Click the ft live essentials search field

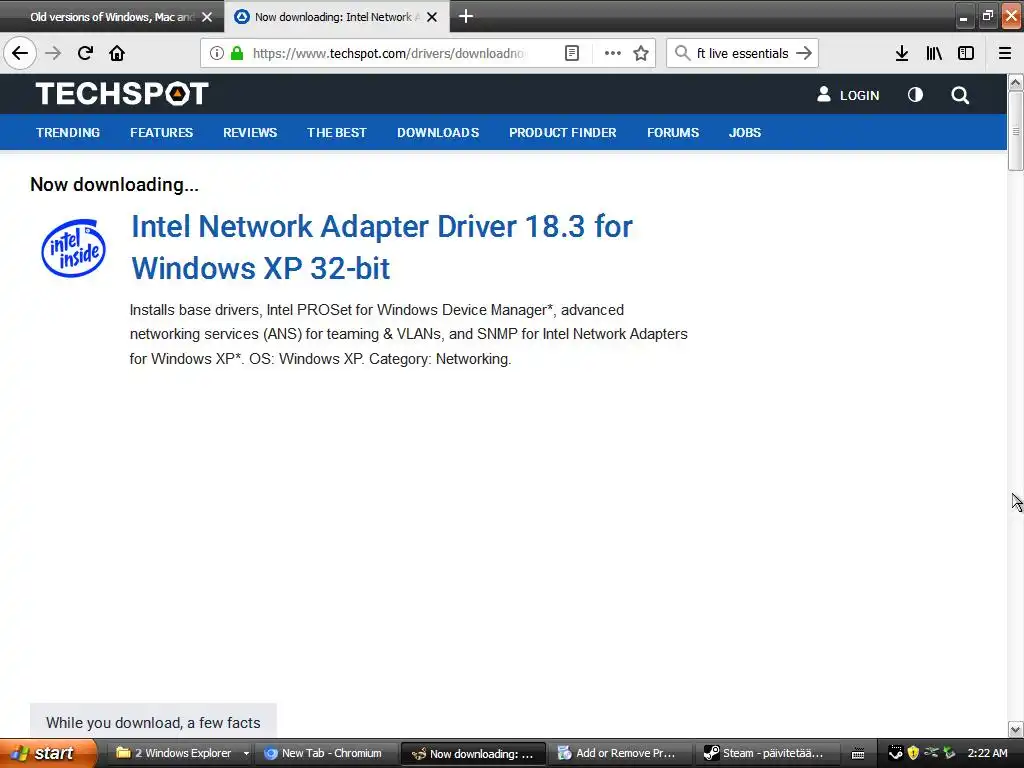(743, 53)
